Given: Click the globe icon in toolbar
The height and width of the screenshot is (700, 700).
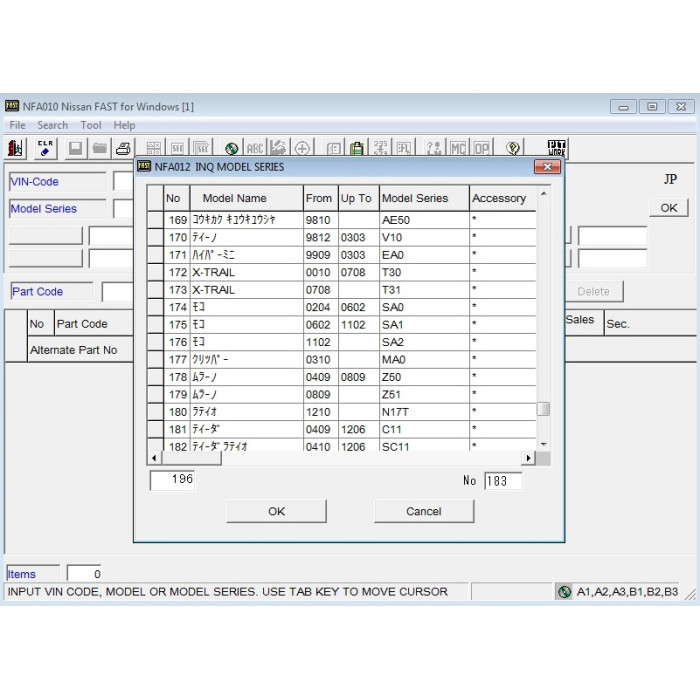Looking at the screenshot, I should [231, 148].
